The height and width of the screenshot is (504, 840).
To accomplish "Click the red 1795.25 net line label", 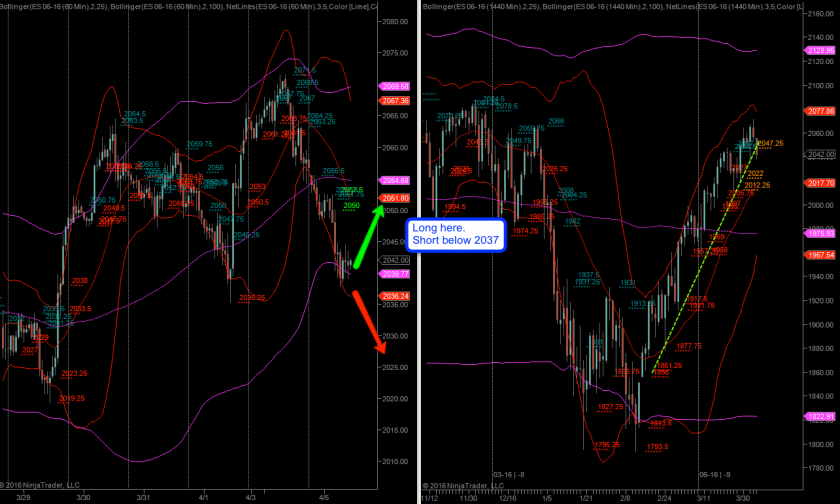I will coord(607,445).
